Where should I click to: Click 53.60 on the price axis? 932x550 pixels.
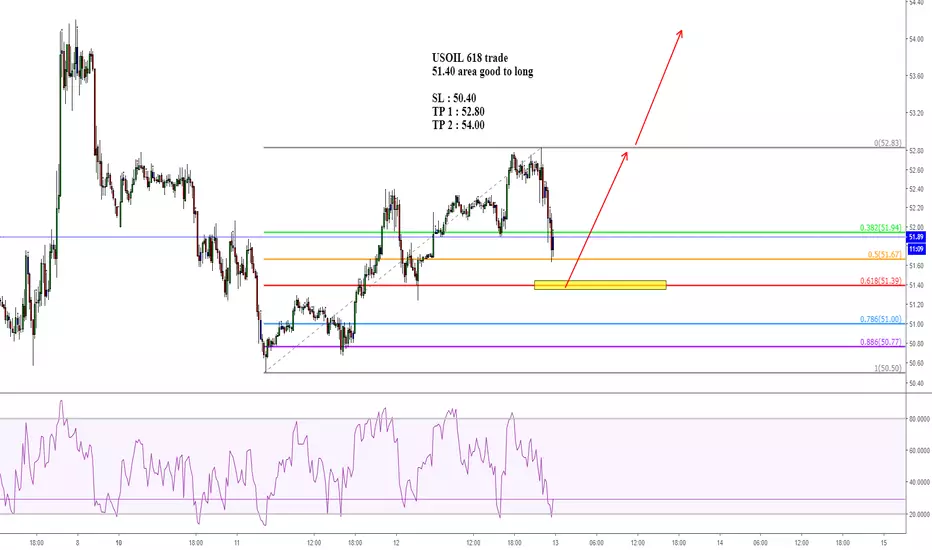915,76
